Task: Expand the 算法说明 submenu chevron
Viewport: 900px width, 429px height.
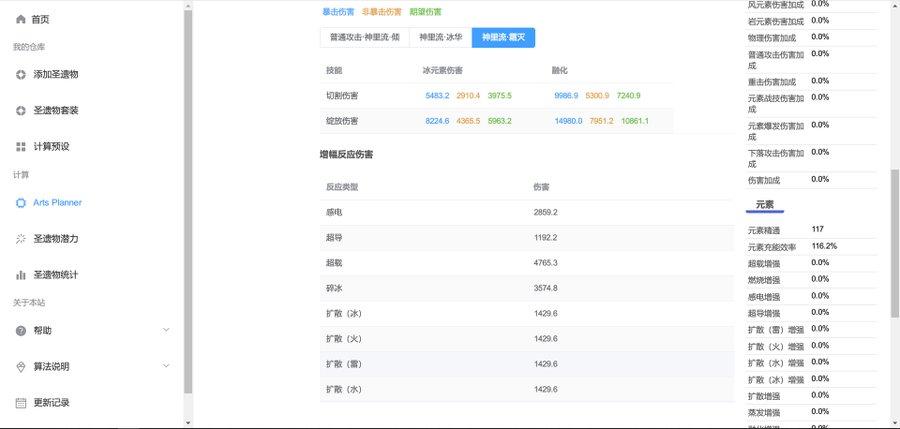Action: point(166,366)
